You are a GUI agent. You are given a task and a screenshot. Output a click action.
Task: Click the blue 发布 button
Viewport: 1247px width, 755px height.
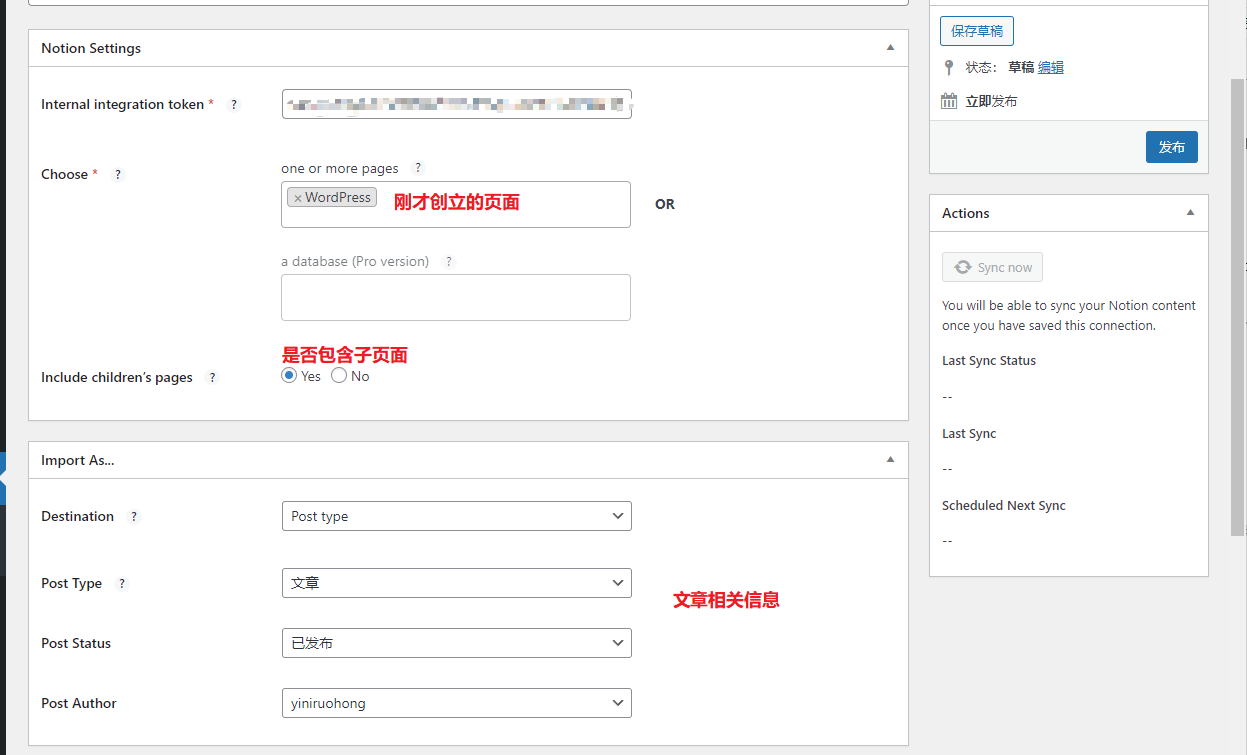[1171, 147]
